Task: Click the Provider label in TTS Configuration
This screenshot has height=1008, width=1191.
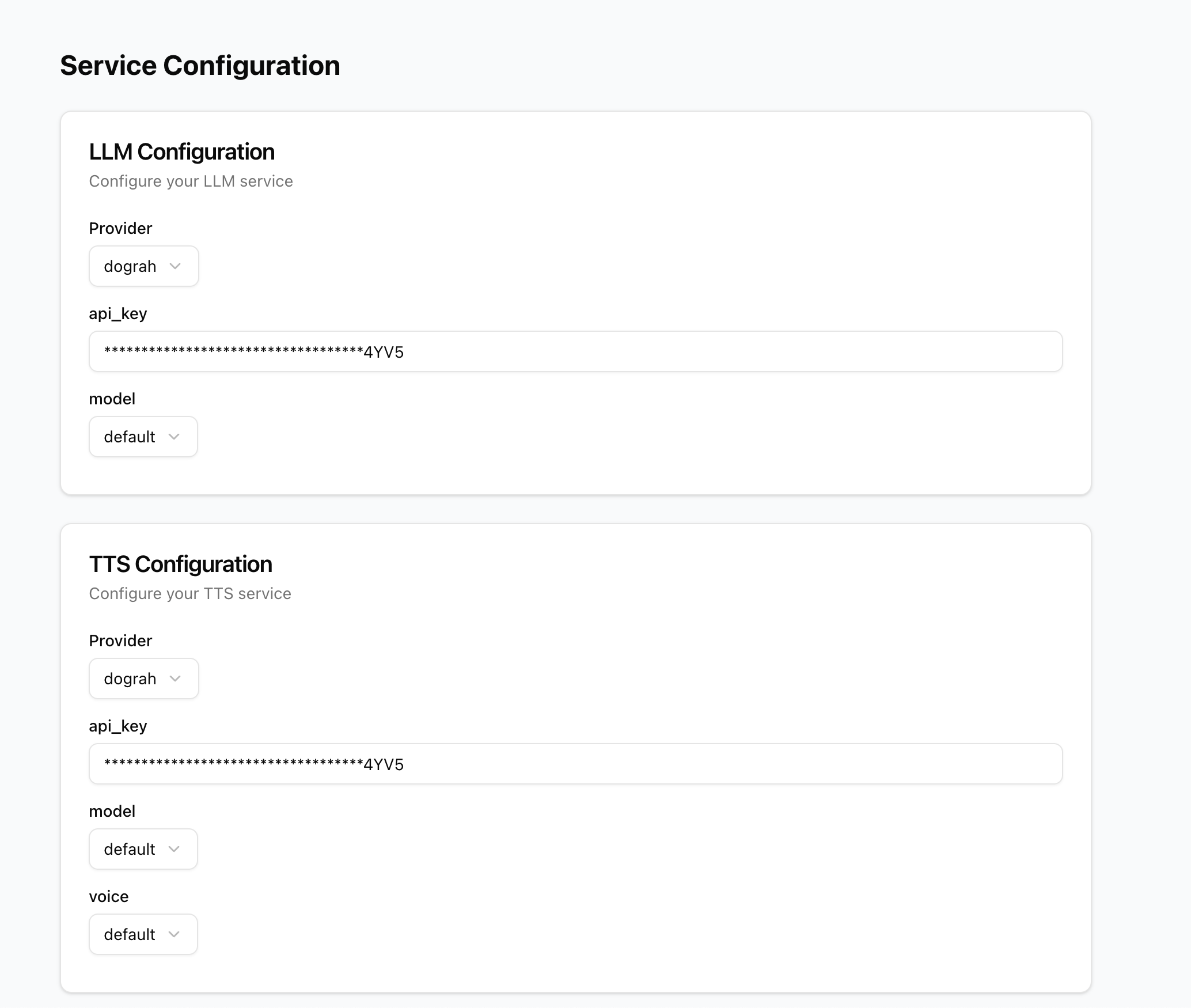Action: pyautogui.click(x=120, y=641)
